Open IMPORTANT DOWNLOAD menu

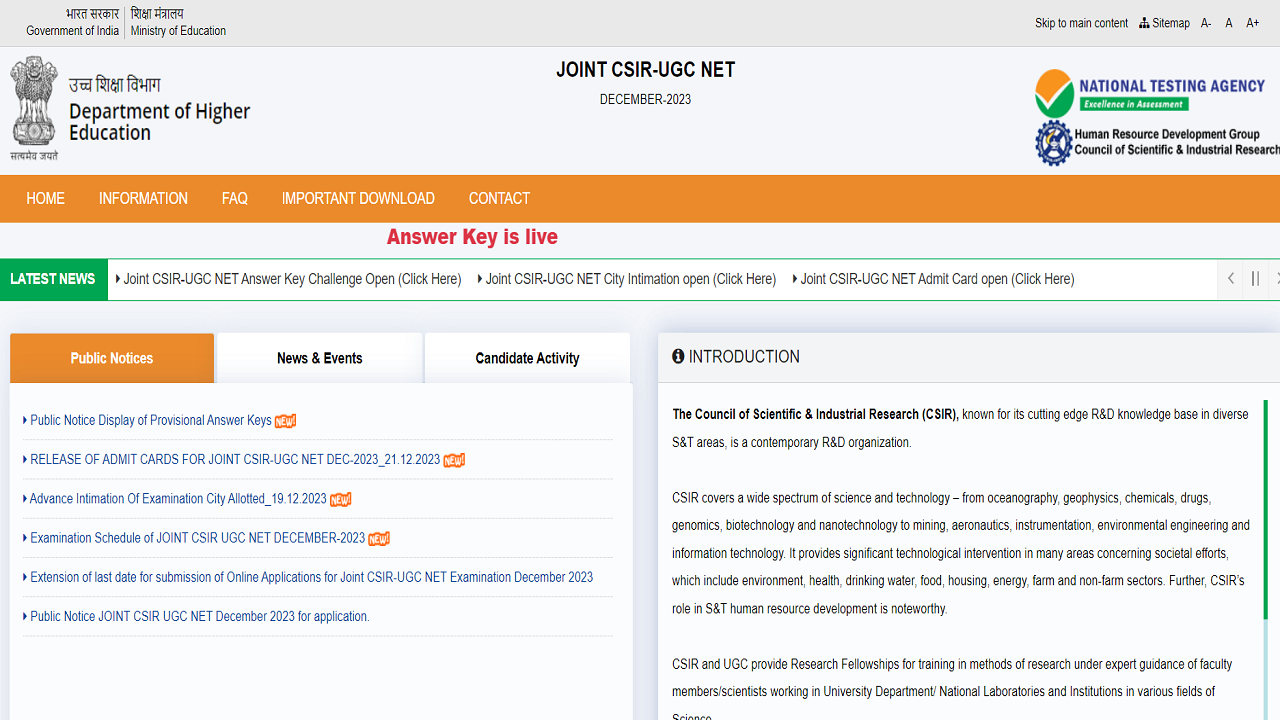(x=358, y=198)
